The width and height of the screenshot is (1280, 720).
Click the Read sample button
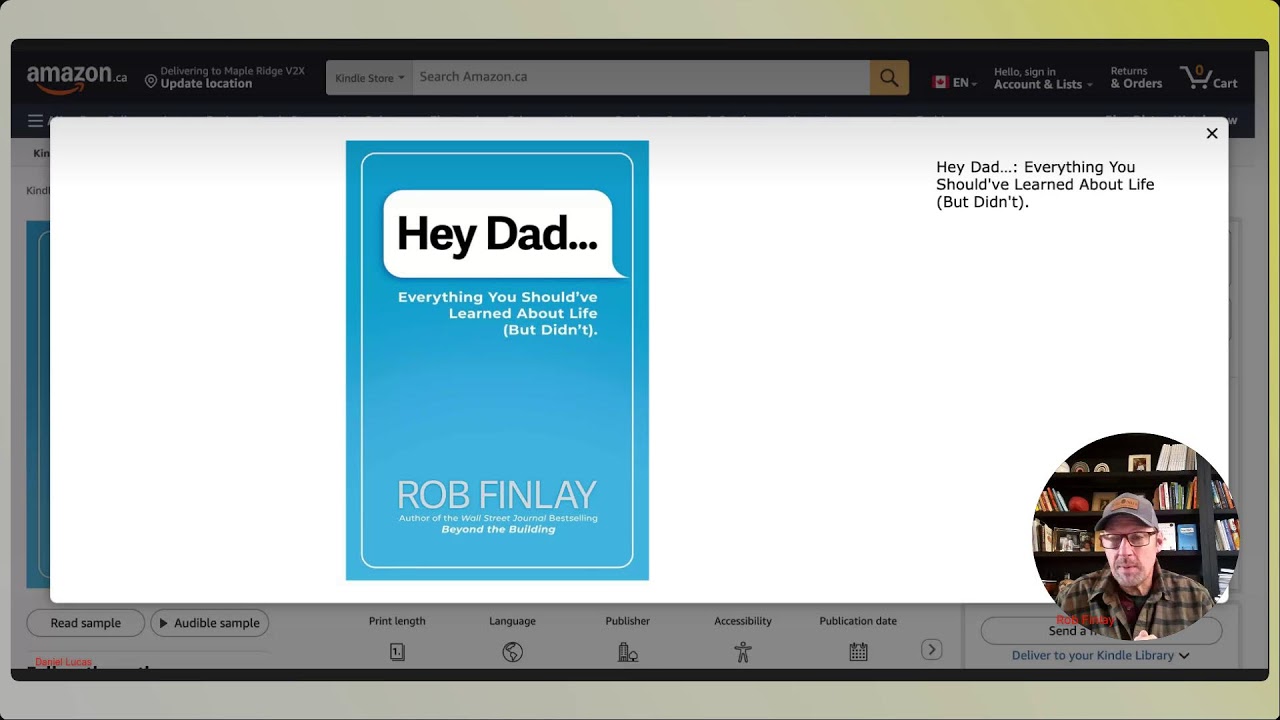point(86,623)
